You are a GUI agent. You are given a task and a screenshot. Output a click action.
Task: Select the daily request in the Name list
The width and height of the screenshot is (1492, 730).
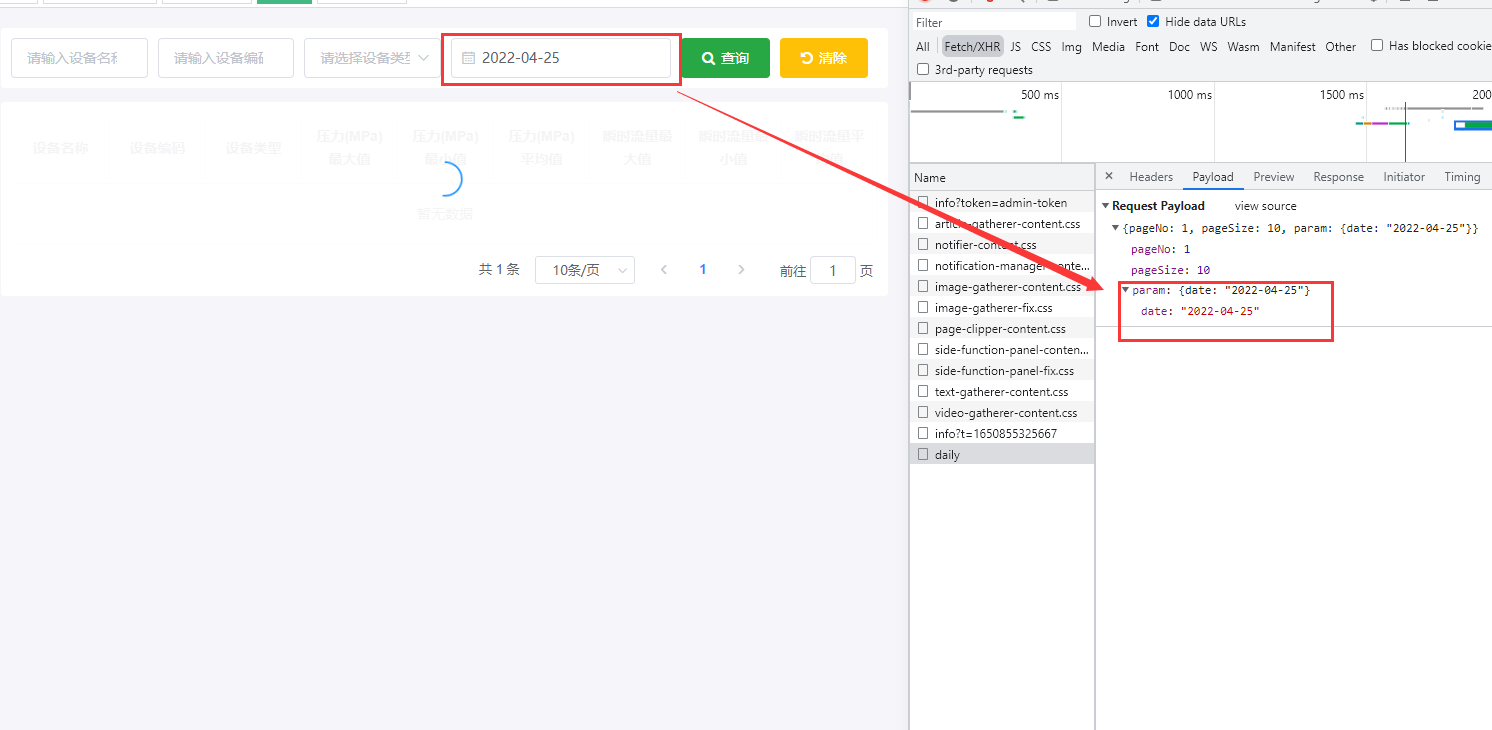[947, 454]
